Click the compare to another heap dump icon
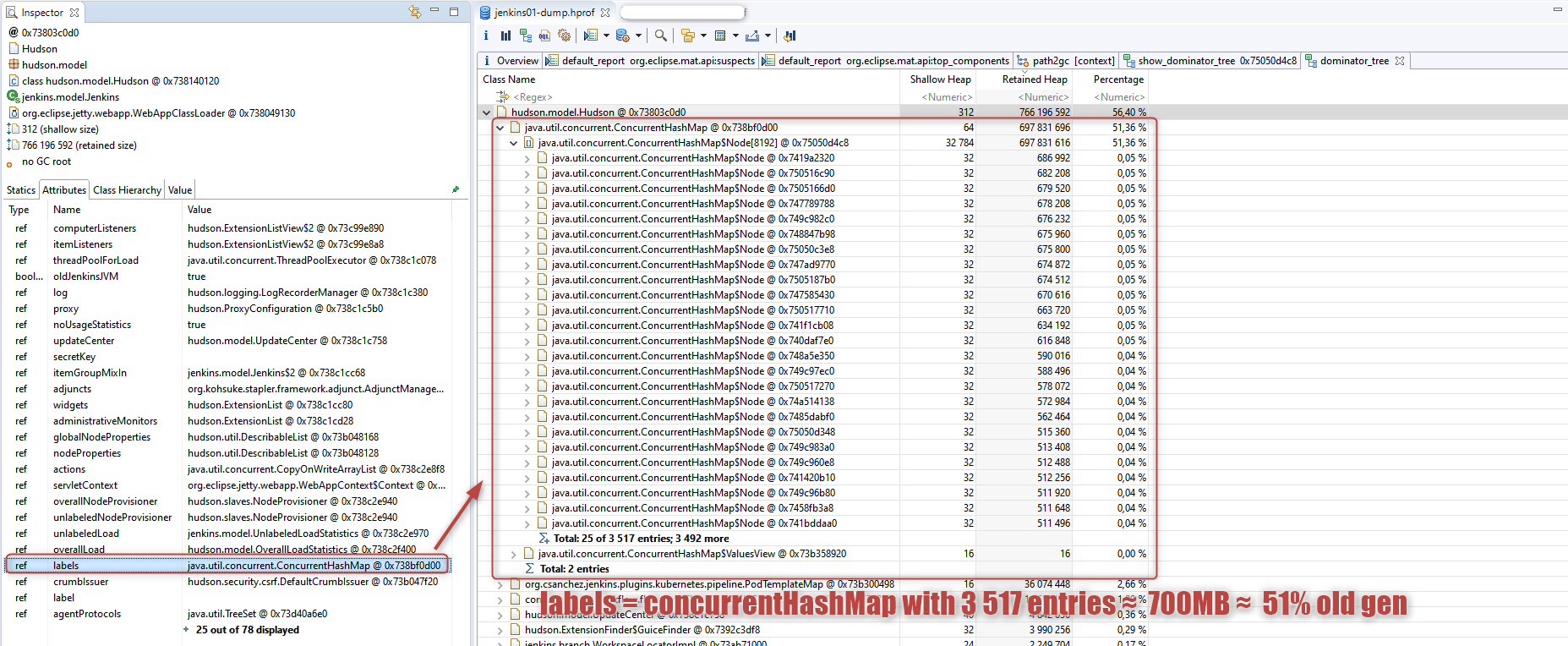 (789, 36)
